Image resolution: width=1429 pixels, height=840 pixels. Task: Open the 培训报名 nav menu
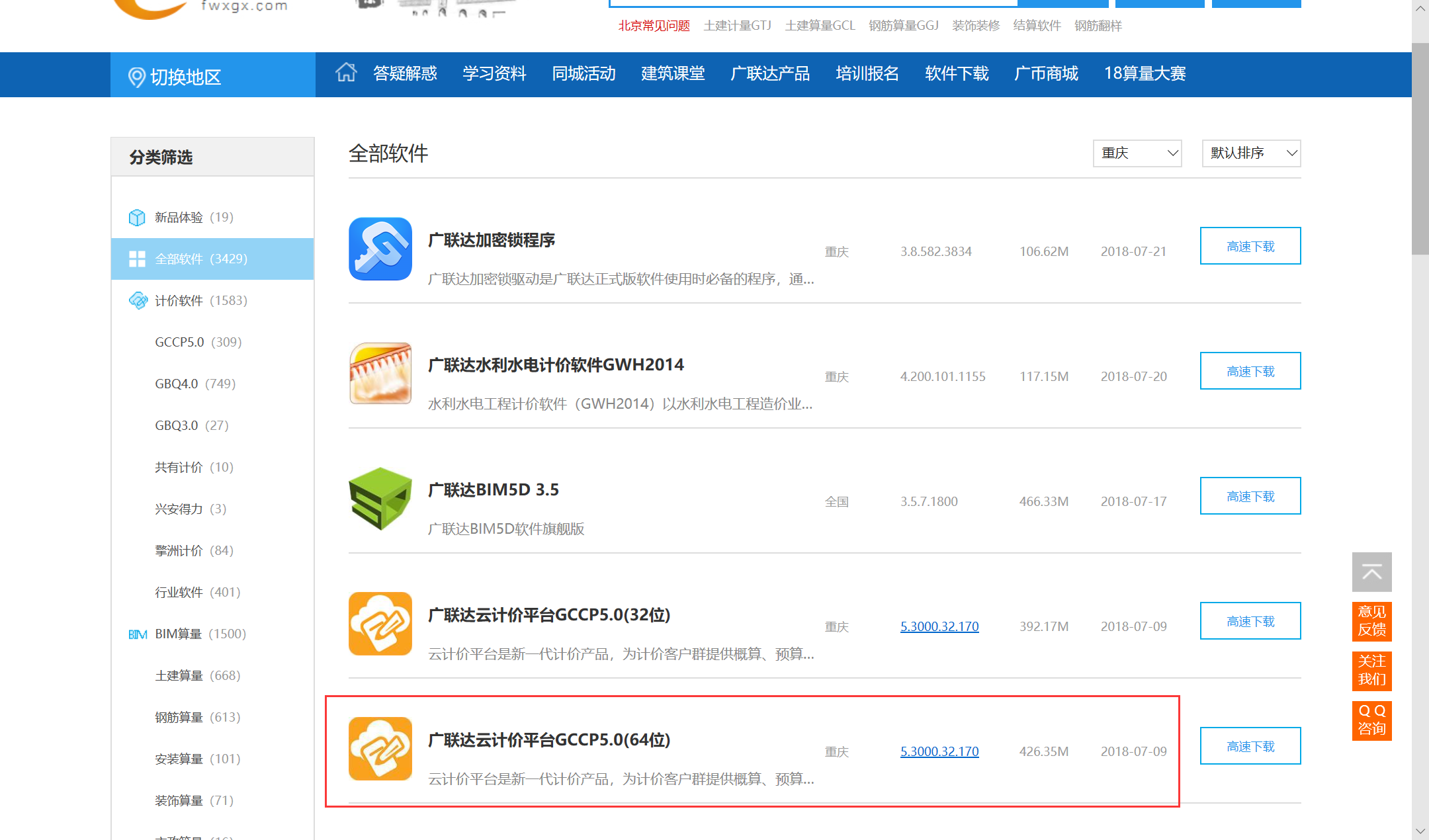click(x=867, y=73)
